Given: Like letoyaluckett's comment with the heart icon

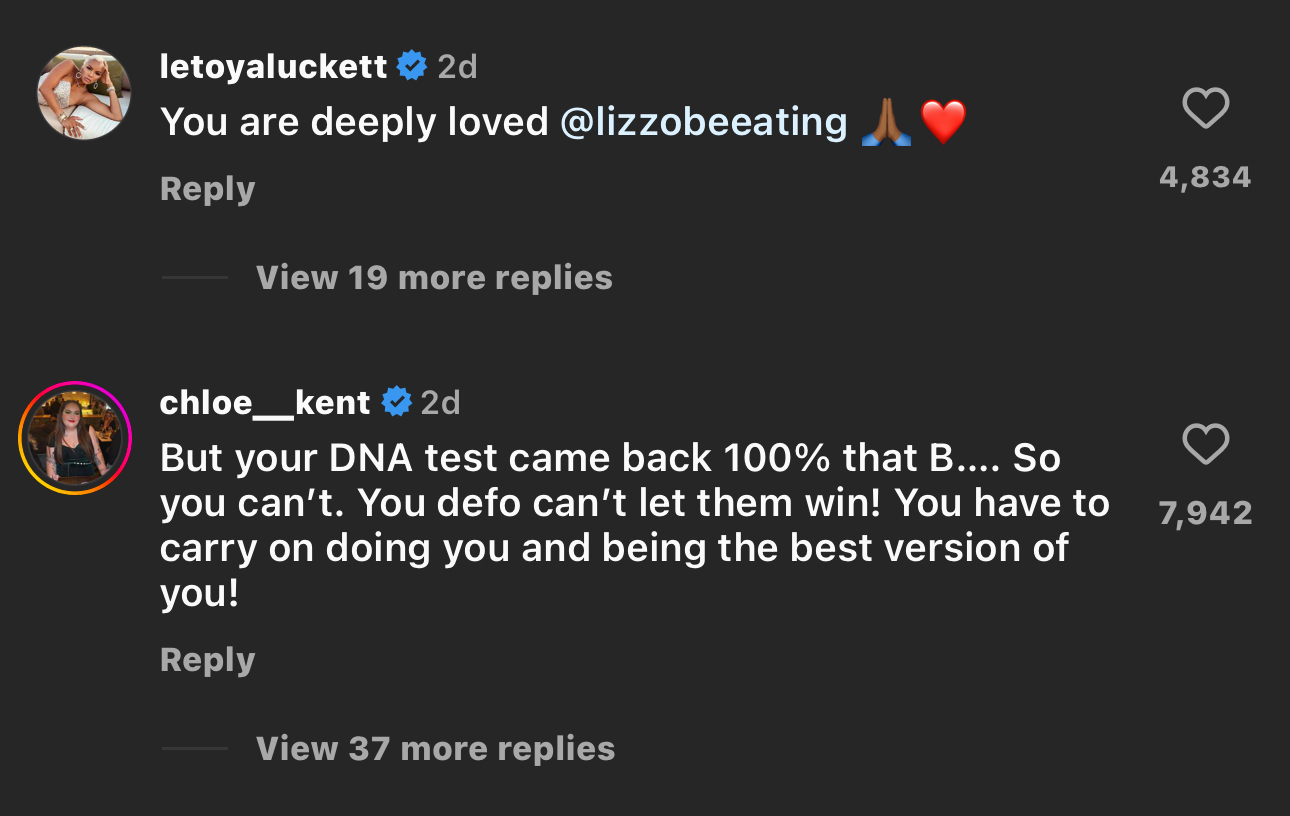Looking at the screenshot, I should tap(1205, 109).
